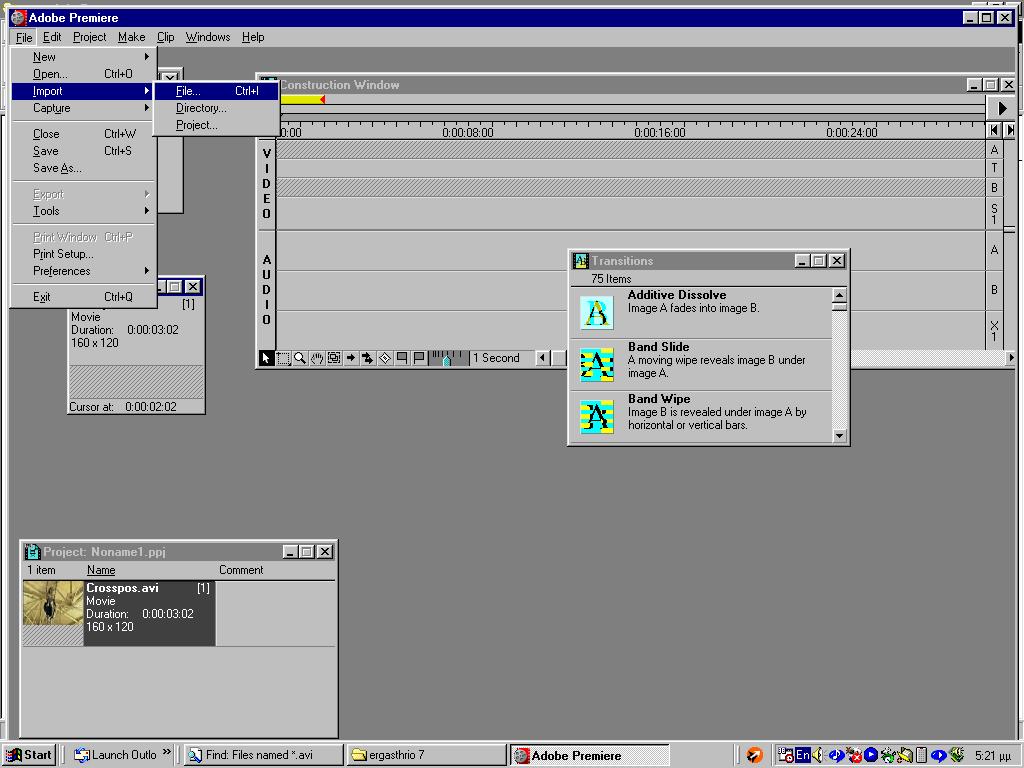
Task: Adjust the time unit slider in Construction Window
Action: click(x=449, y=358)
